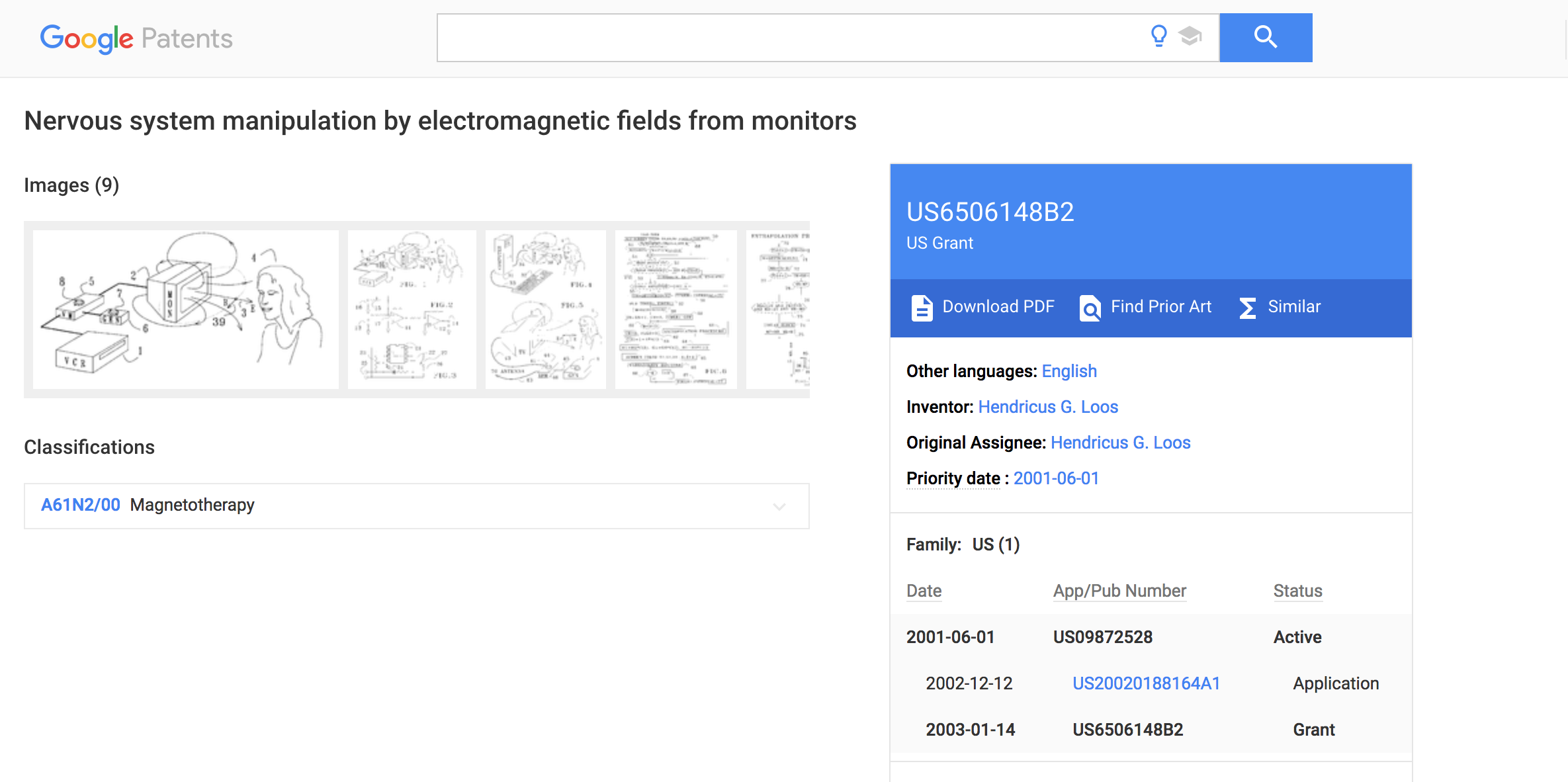The height and width of the screenshot is (782, 1568).
Task: Click the 2001-06-01 date in family table
Action: point(950,637)
